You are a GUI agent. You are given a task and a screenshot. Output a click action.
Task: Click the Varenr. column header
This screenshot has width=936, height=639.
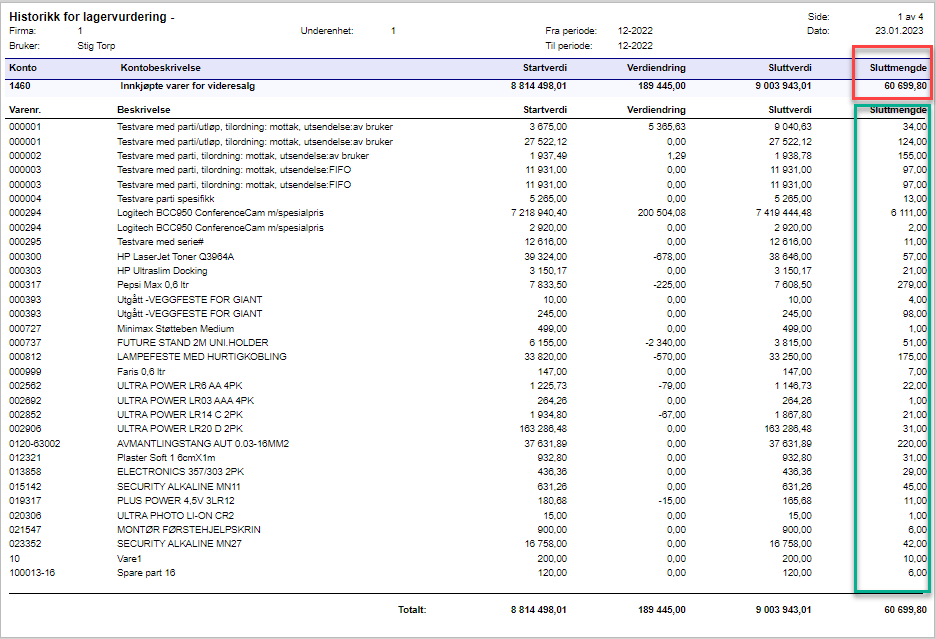[25, 110]
